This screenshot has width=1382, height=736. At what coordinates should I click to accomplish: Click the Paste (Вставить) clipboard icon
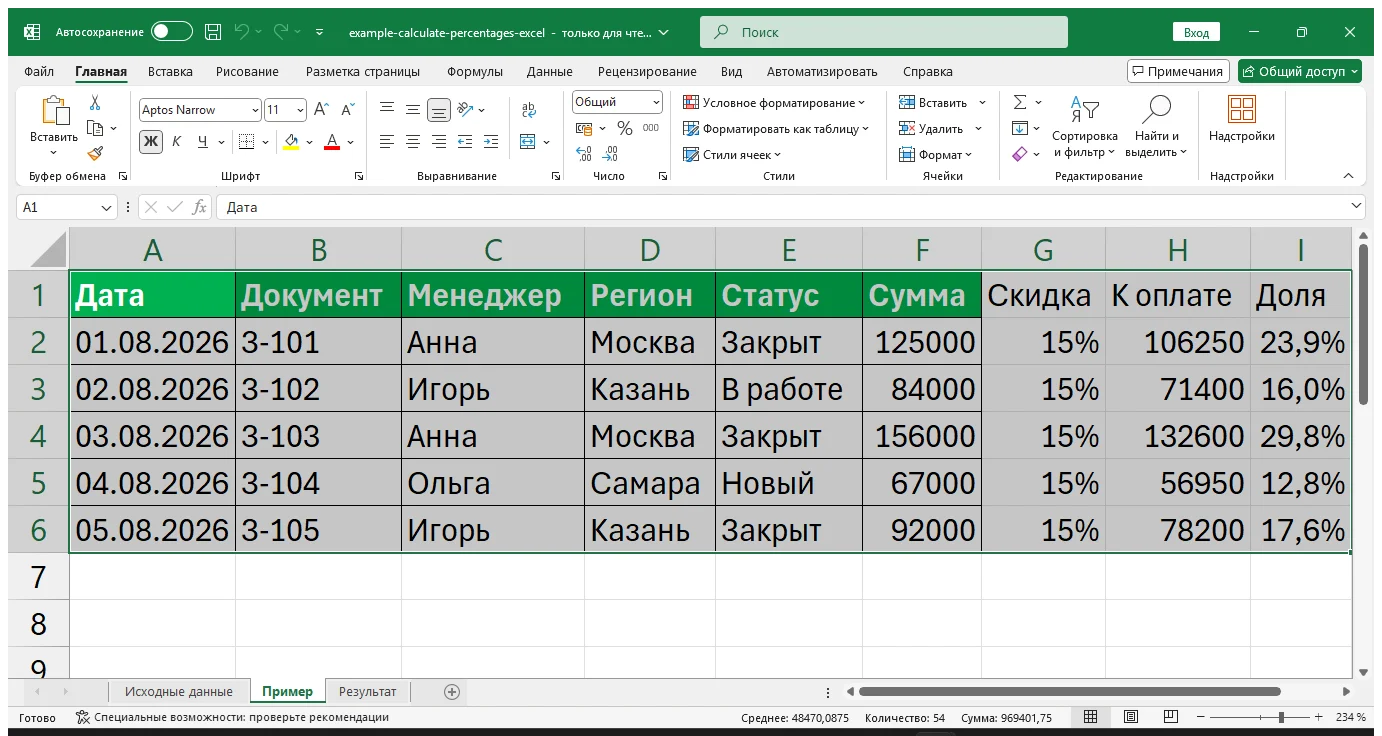(x=54, y=111)
